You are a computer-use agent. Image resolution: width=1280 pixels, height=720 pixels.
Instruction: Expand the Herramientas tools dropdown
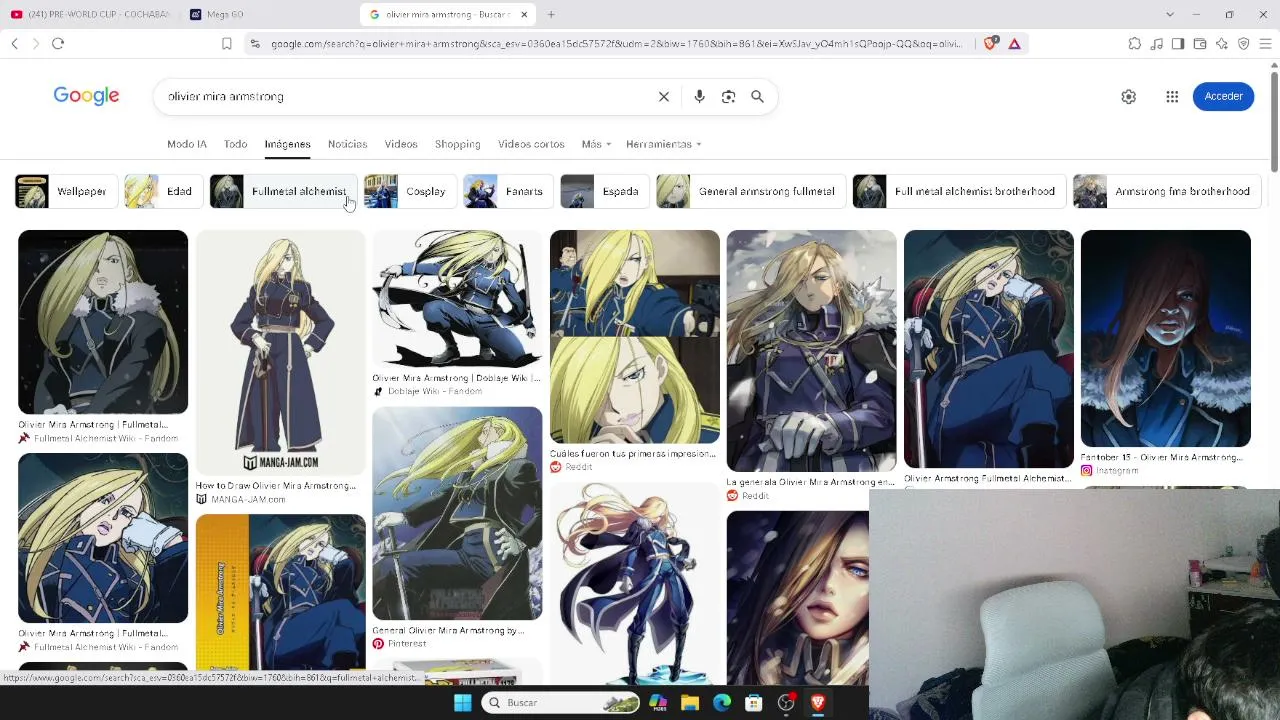point(663,144)
